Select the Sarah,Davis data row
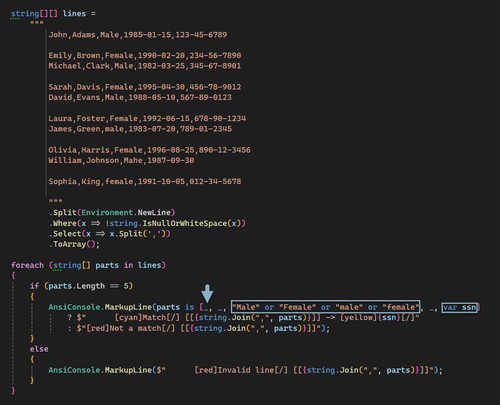 point(145,87)
